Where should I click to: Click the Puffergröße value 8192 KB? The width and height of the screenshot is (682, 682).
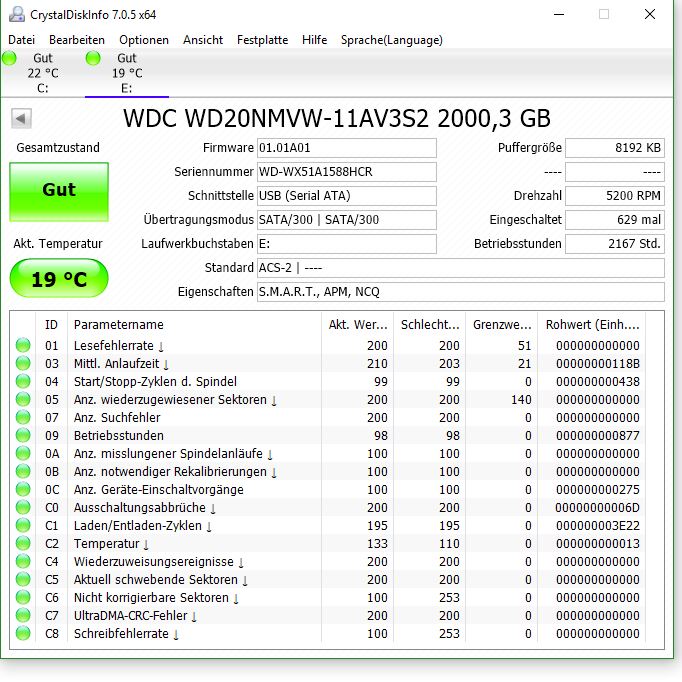615,148
